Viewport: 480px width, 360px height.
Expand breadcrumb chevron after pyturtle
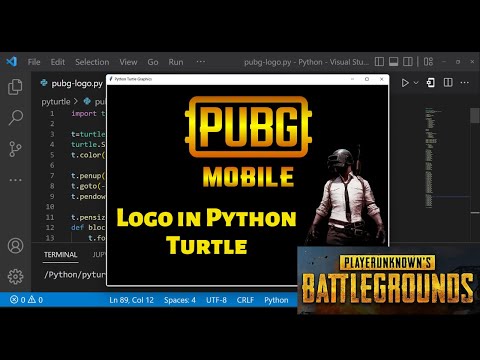coord(76,101)
